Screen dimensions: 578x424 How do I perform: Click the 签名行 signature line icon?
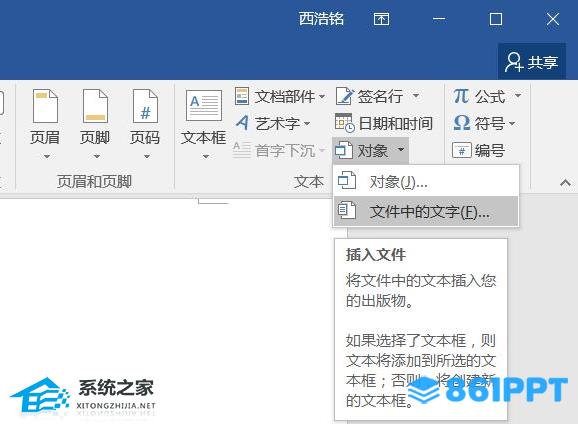[x=345, y=96]
